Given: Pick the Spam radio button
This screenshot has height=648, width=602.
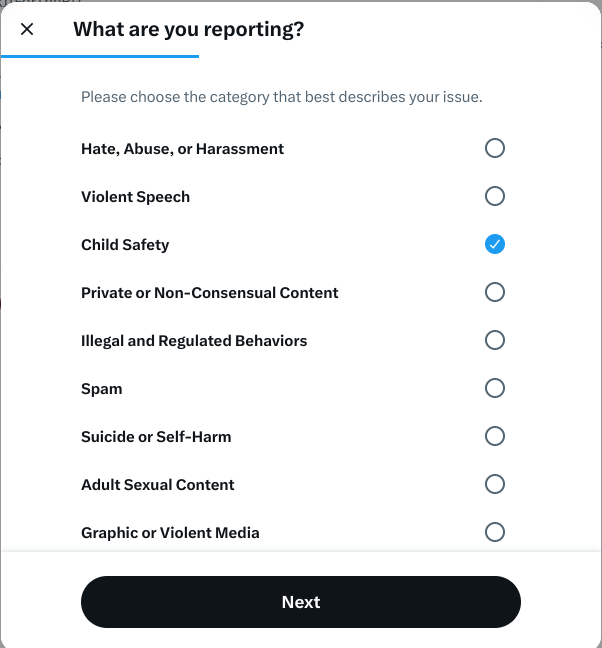Looking at the screenshot, I should coord(494,389).
